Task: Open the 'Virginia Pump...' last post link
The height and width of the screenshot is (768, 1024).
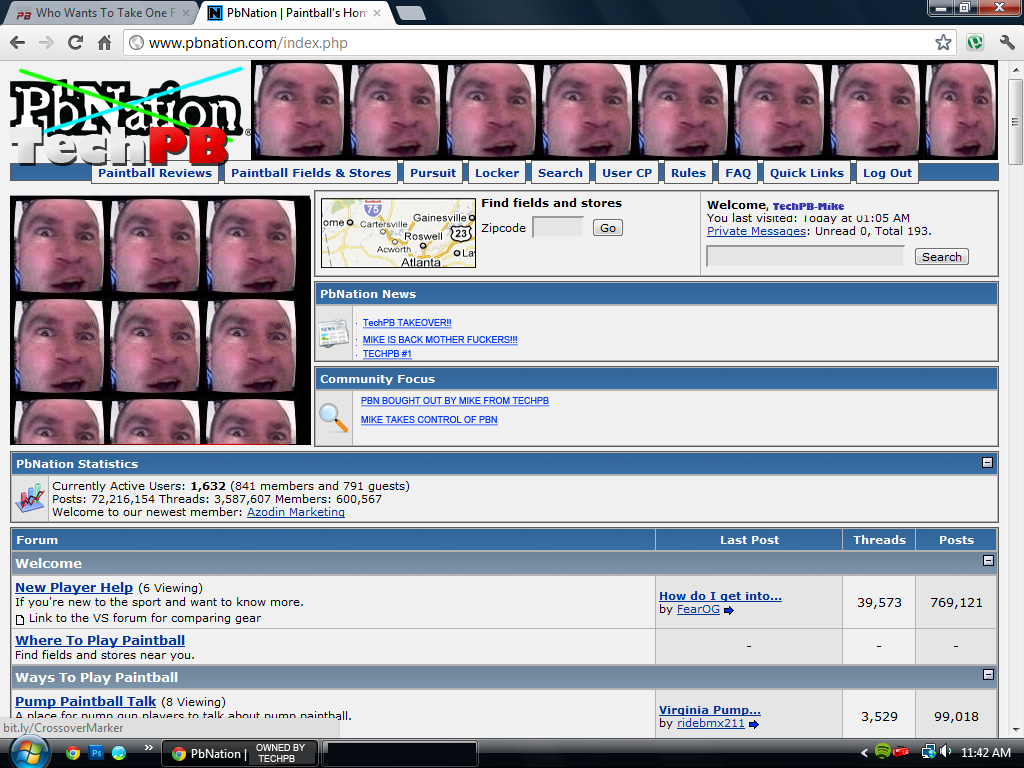Action: click(710, 710)
